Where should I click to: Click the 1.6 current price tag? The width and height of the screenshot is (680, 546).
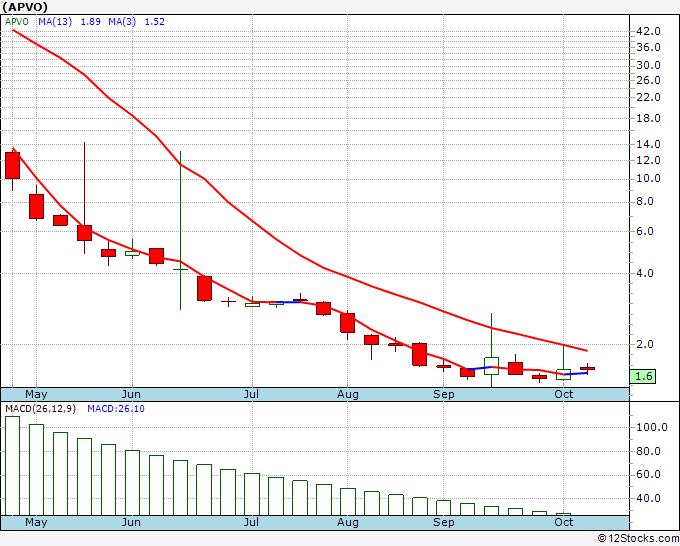[645, 376]
